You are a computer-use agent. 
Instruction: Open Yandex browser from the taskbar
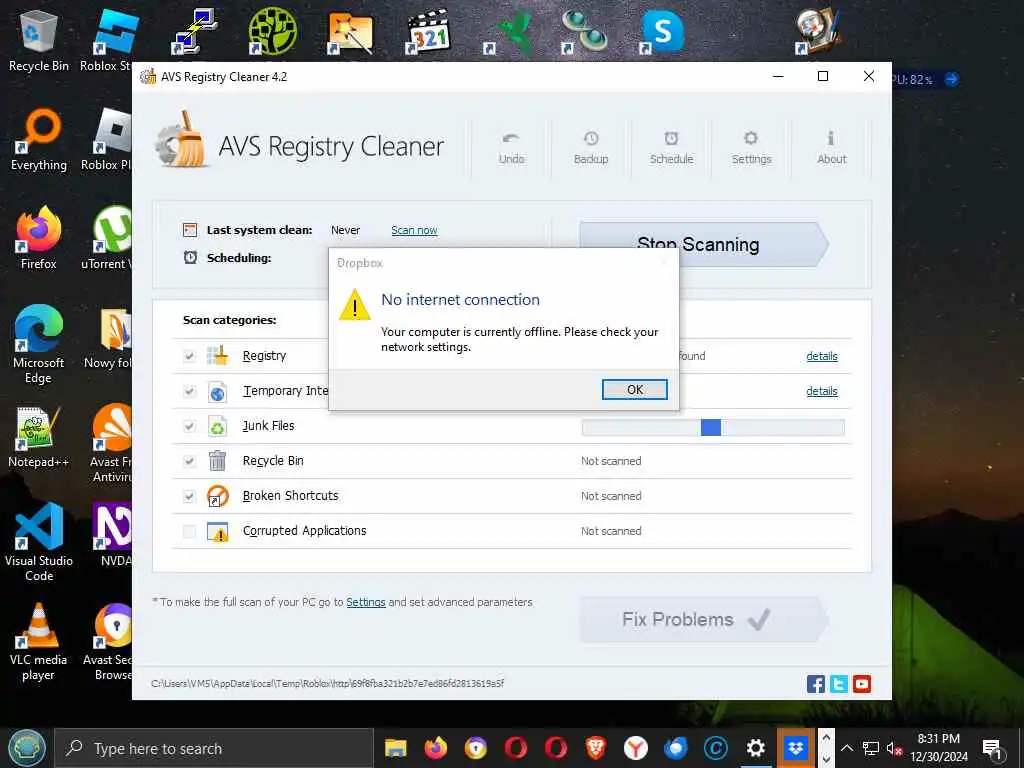point(635,748)
